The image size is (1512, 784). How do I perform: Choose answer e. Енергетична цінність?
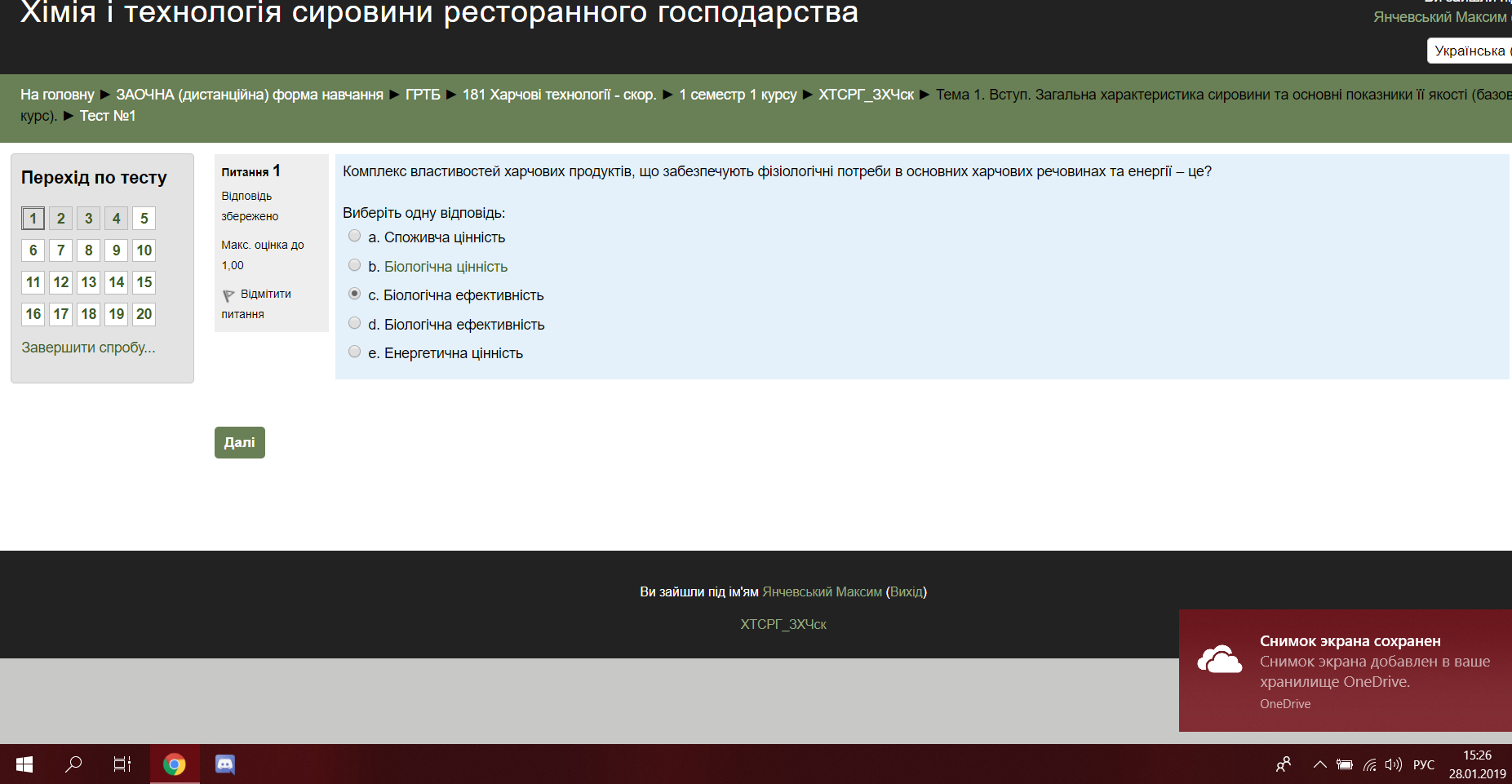coord(354,352)
